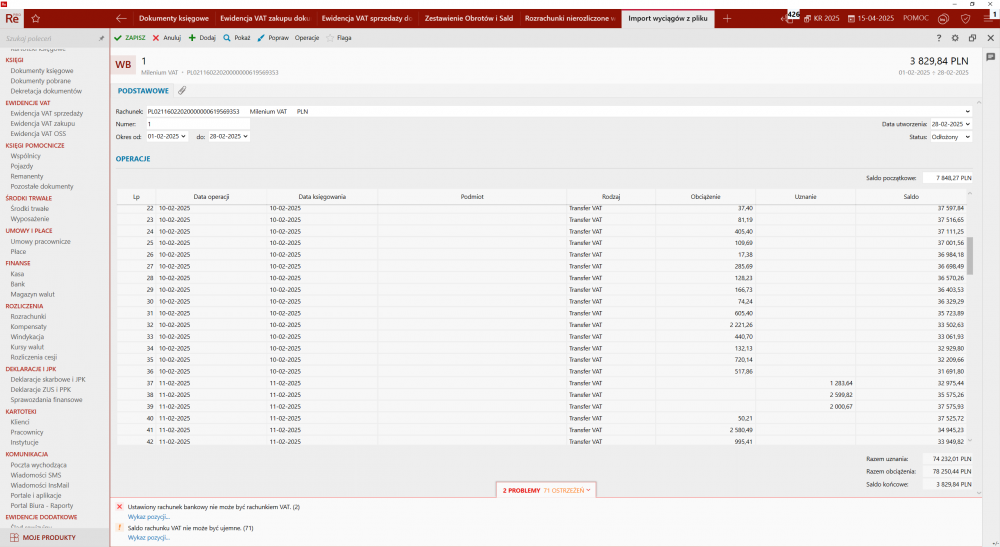Click the Re application logo

(12, 18)
